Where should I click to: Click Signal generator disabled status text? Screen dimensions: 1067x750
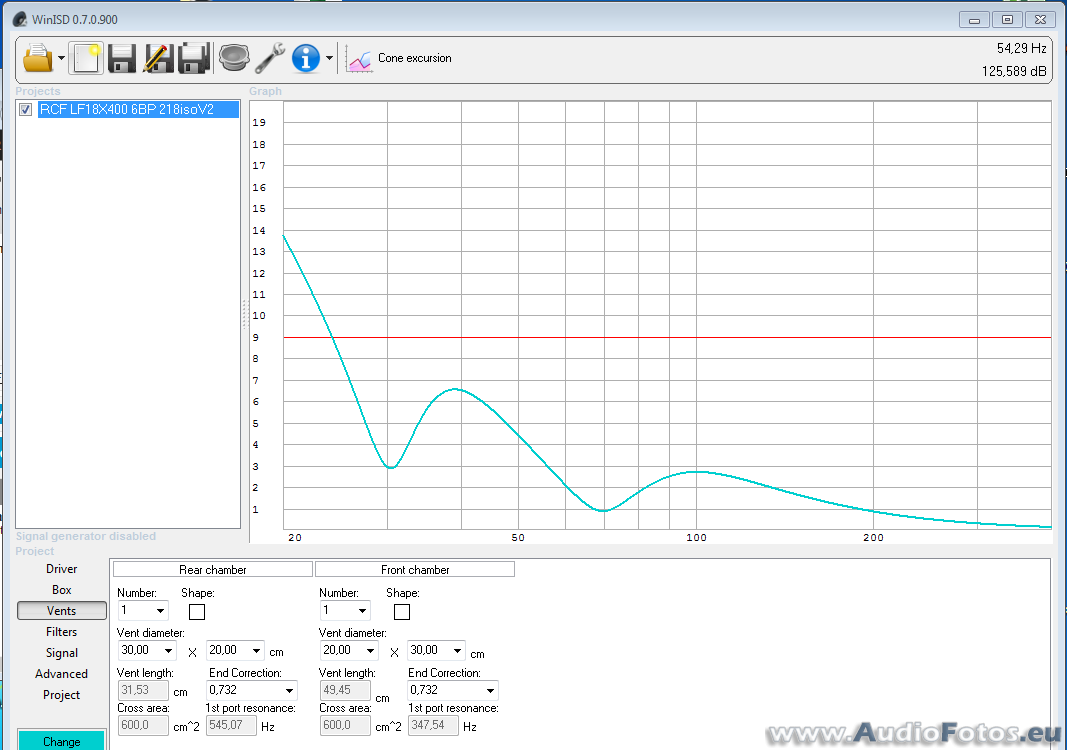click(86, 536)
